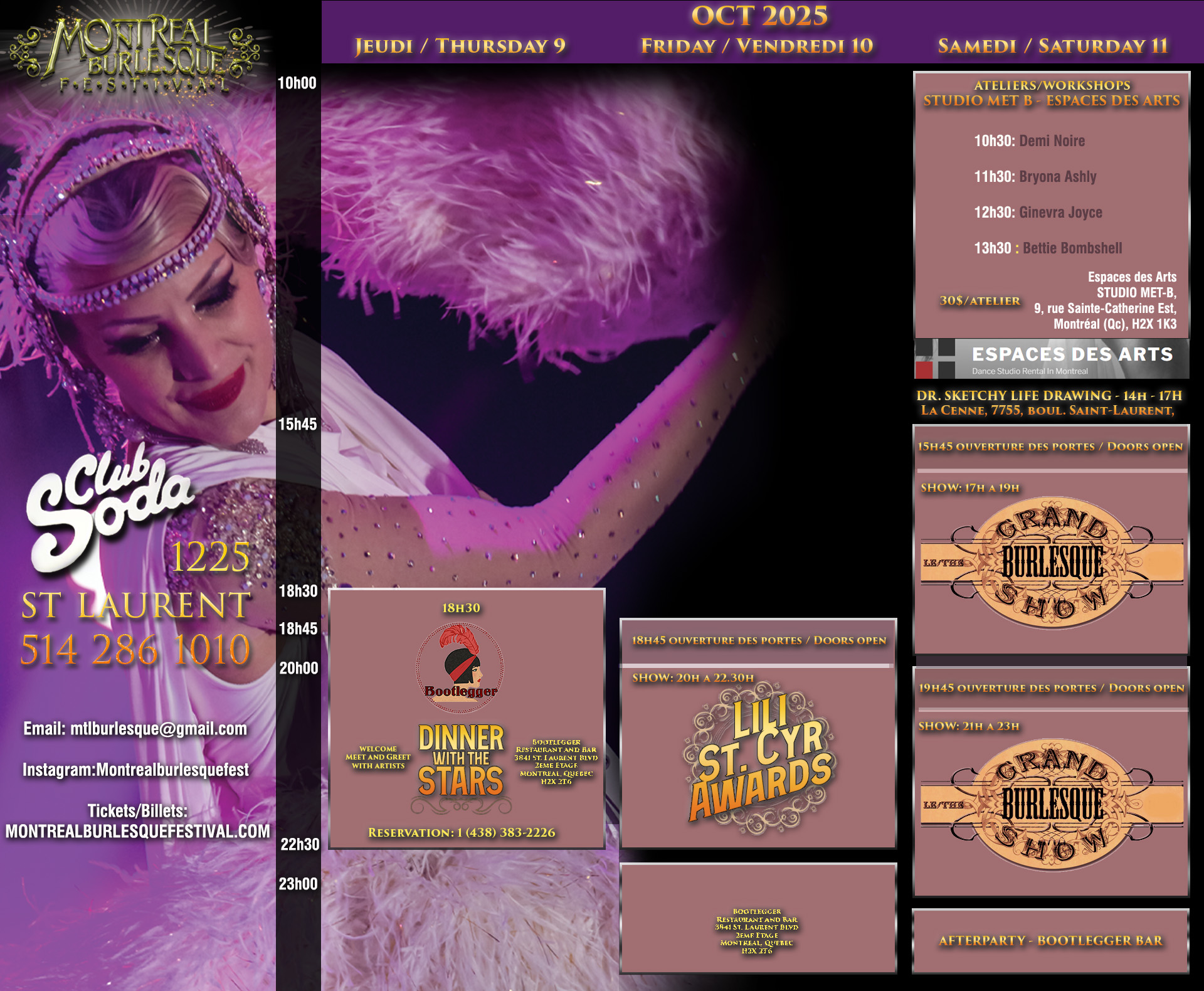Click the Ateliers/Workshops heading

point(1052,85)
